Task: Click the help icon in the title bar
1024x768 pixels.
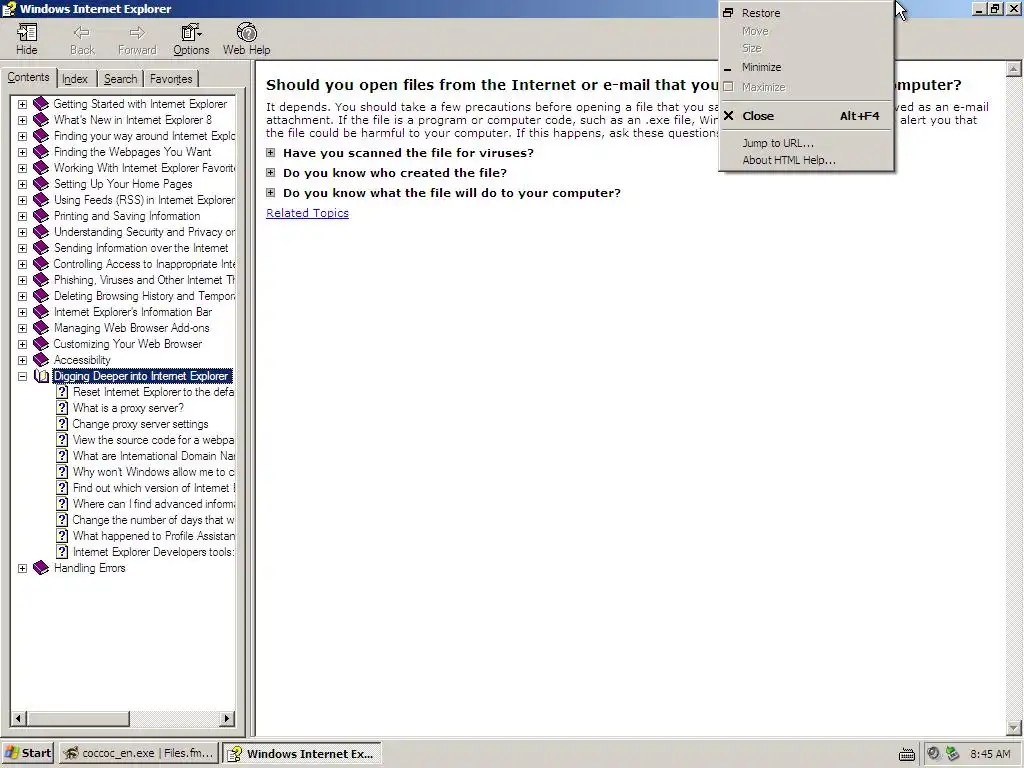Action: click(8, 8)
